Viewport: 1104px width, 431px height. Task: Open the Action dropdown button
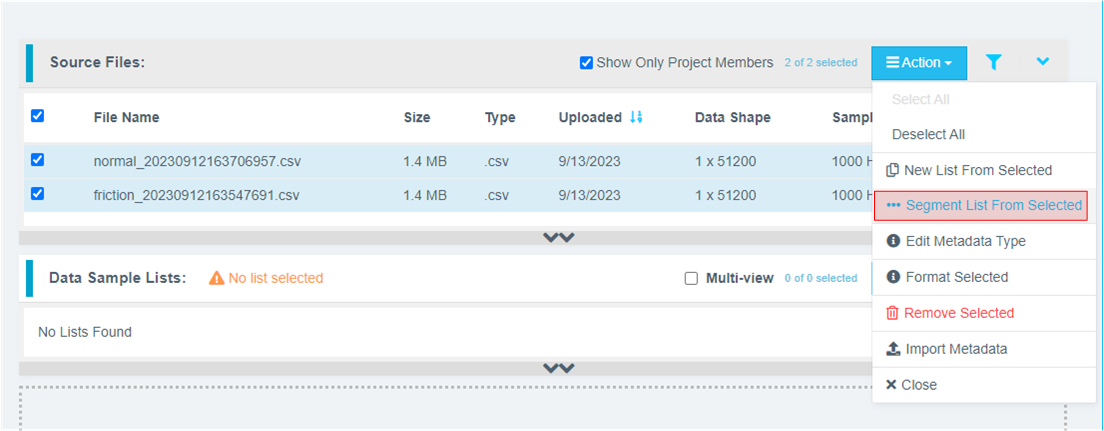(x=918, y=62)
